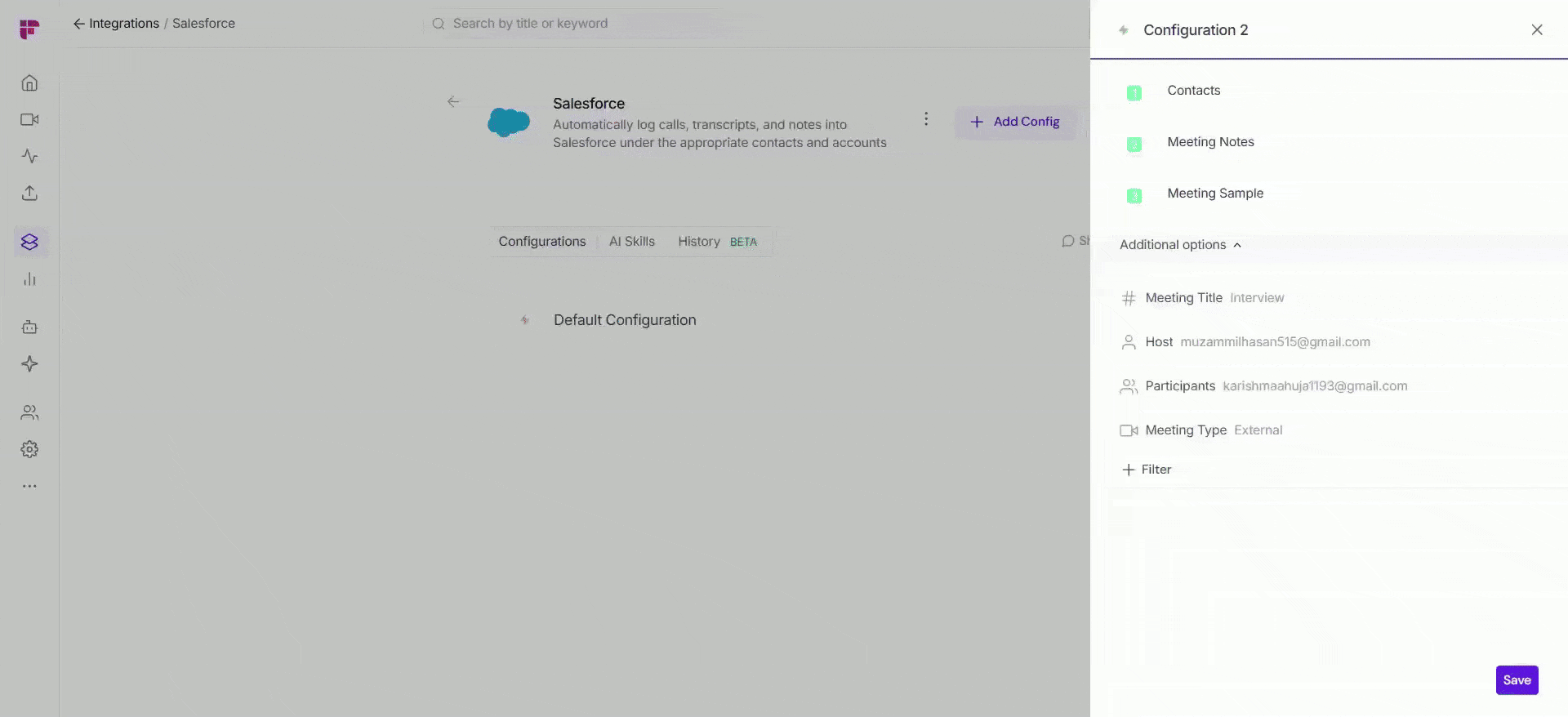Open the settings gear icon in sidebar
This screenshot has height=717, width=1568.
point(29,449)
